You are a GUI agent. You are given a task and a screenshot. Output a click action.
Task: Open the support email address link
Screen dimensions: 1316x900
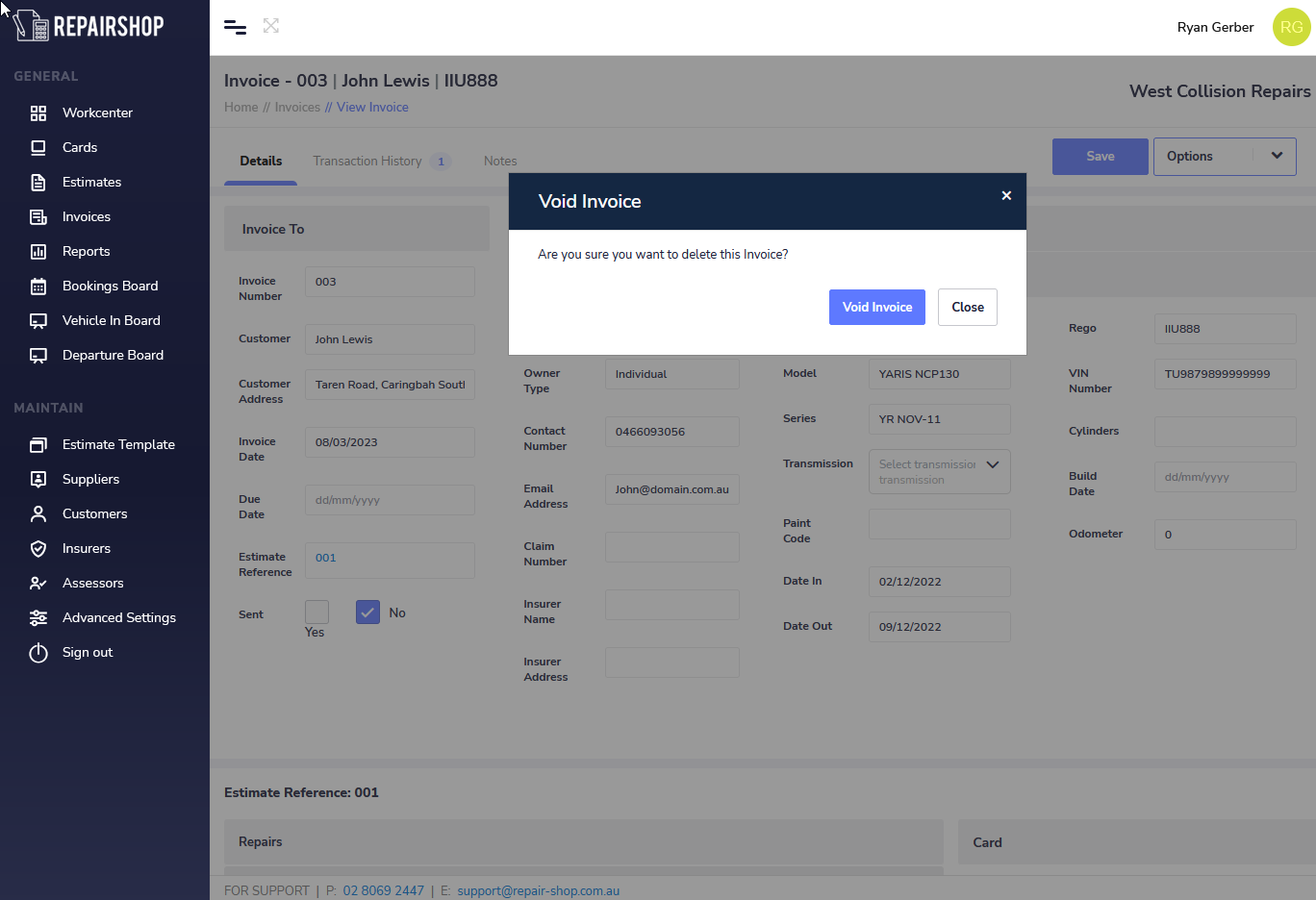538,890
